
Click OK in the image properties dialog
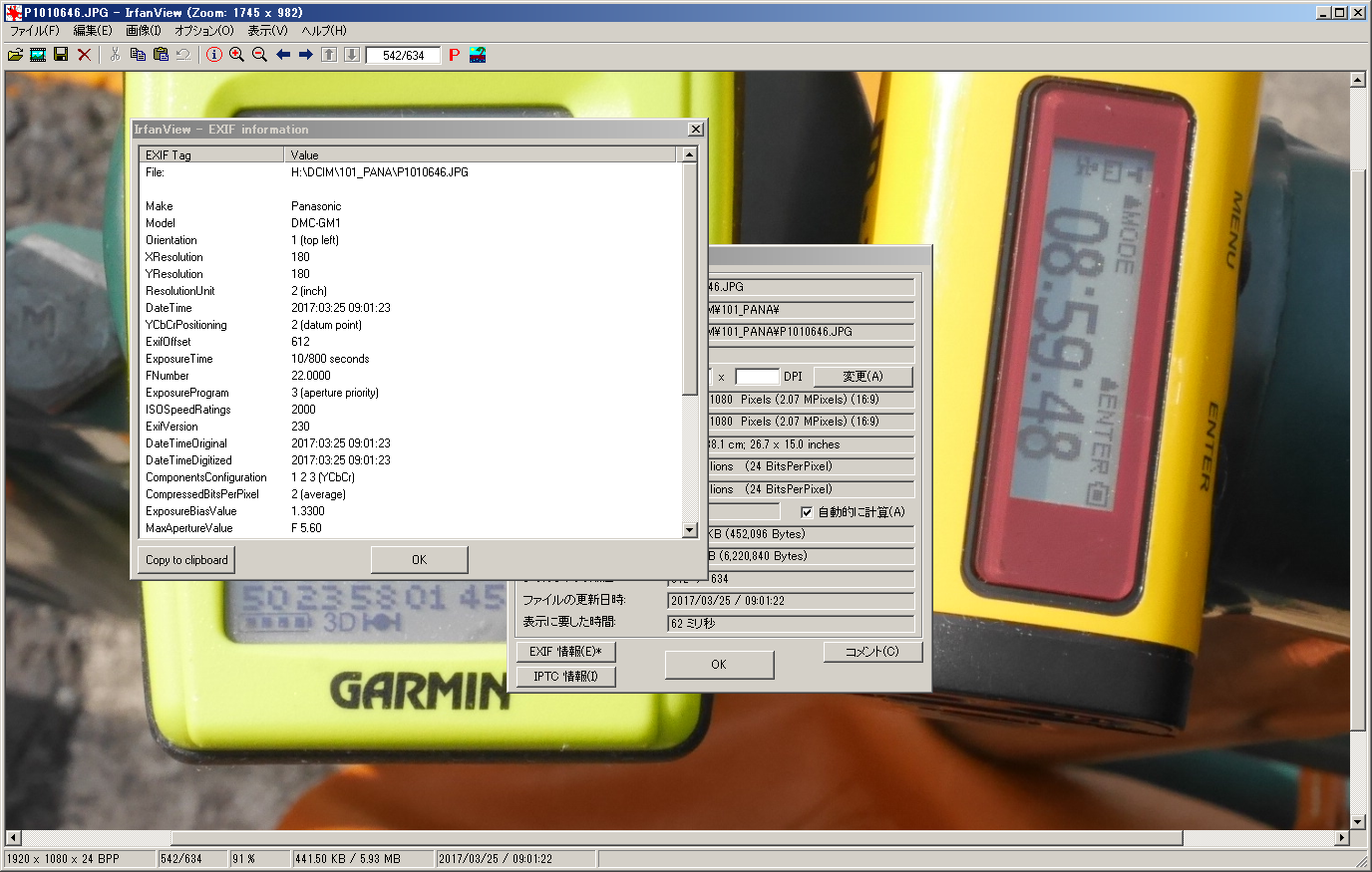[x=719, y=665]
